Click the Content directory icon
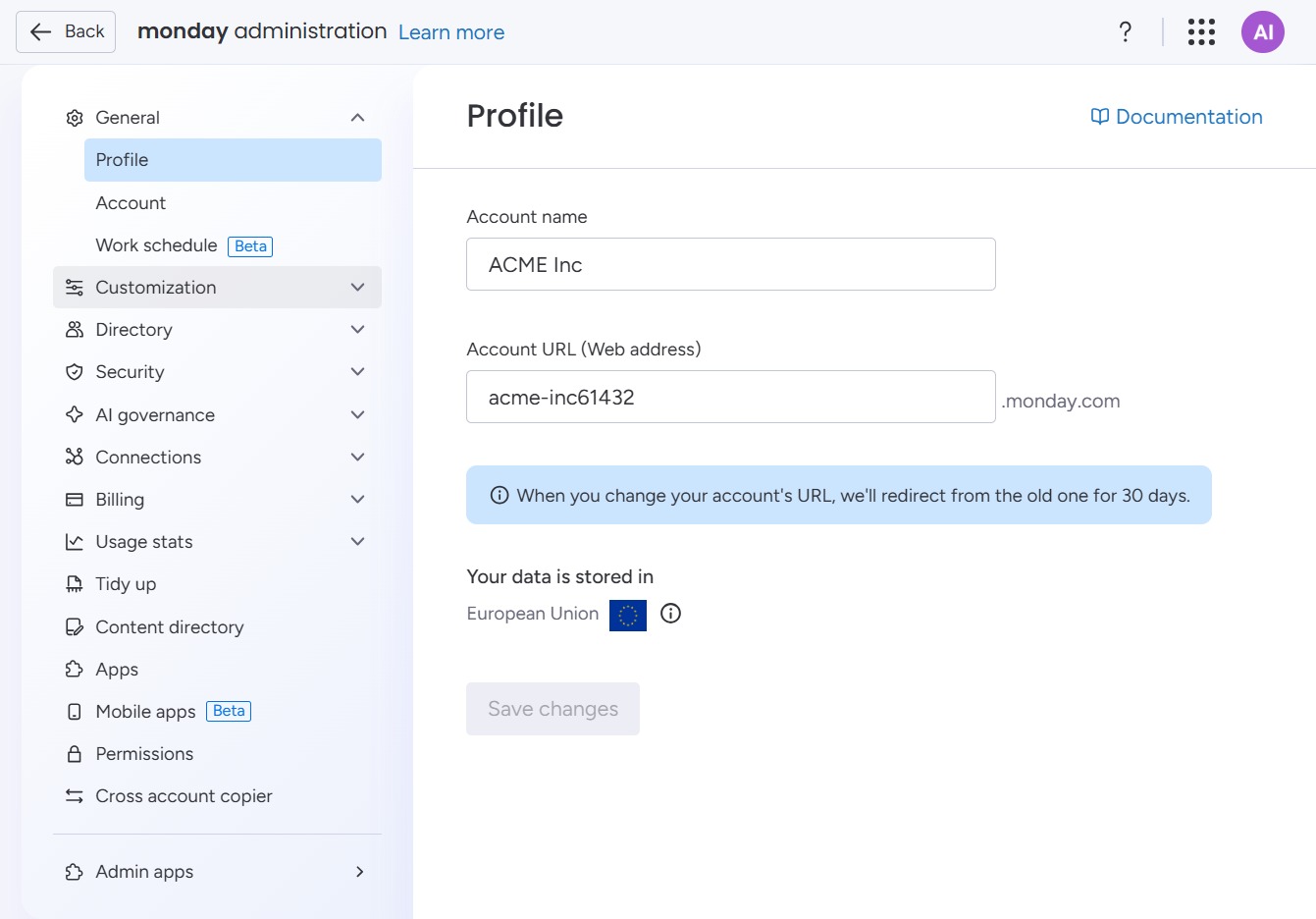The image size is (1316, 919). [75, 626]
